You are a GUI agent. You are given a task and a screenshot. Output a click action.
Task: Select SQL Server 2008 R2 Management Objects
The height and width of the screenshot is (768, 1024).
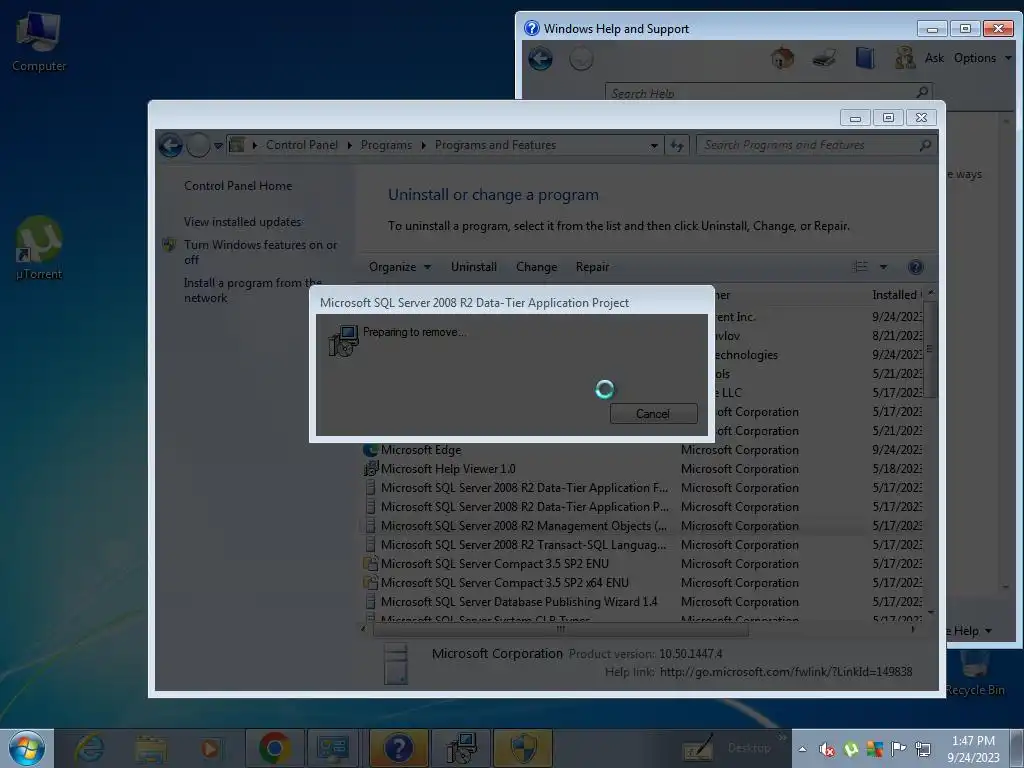[641, 526]
